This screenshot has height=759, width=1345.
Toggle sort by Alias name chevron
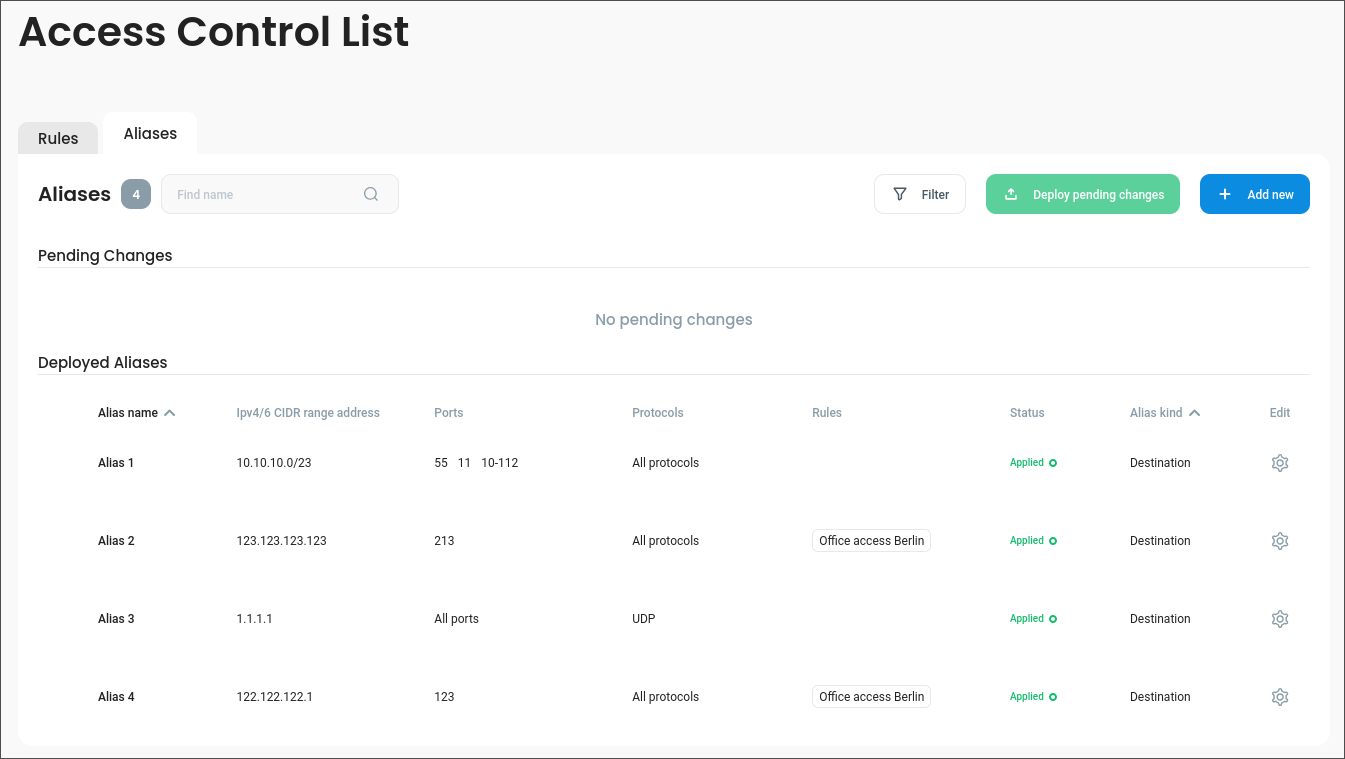click(169, 413)
